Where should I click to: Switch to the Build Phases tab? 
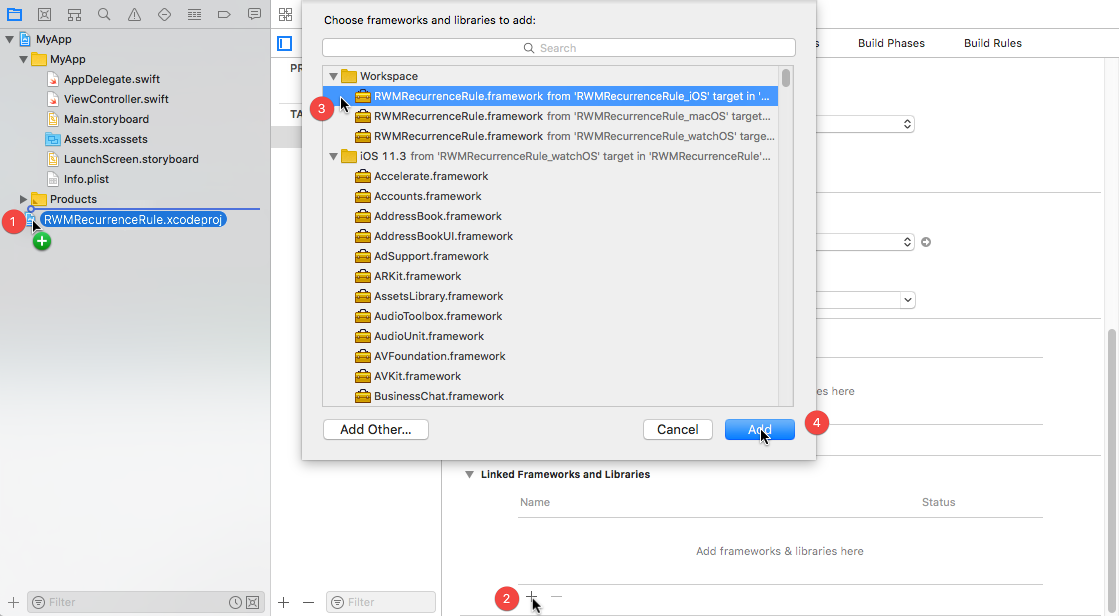click(891, 43)
